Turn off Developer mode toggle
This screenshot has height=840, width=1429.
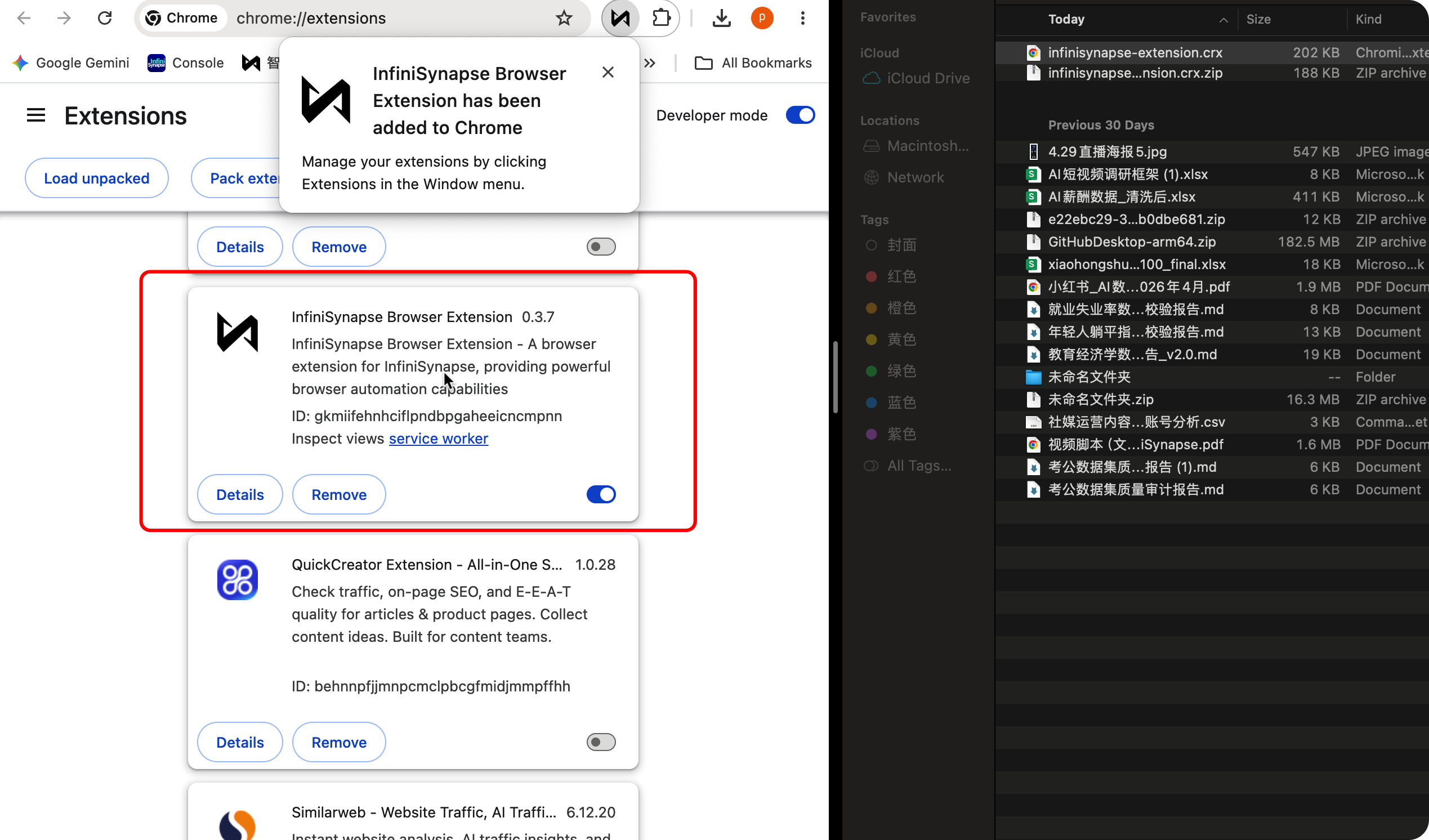pos(800,115)
